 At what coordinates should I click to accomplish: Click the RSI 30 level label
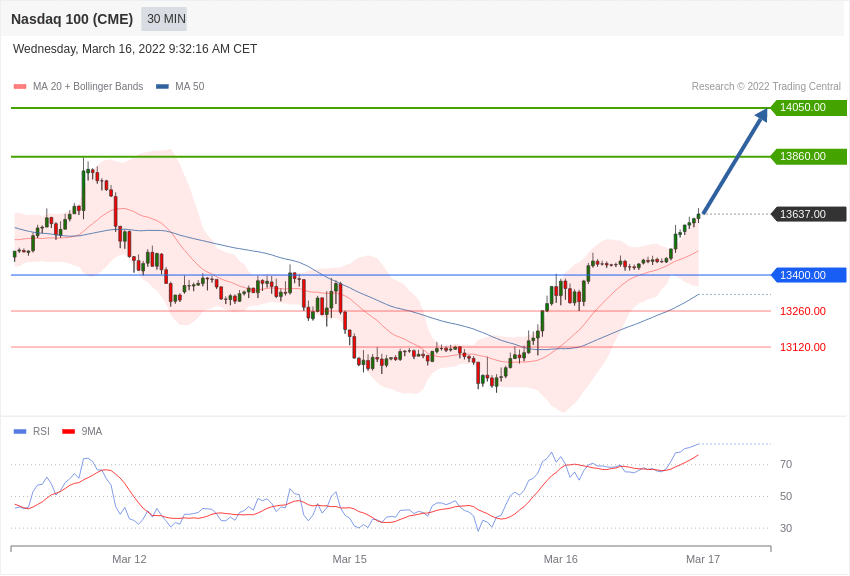(786, 528)
